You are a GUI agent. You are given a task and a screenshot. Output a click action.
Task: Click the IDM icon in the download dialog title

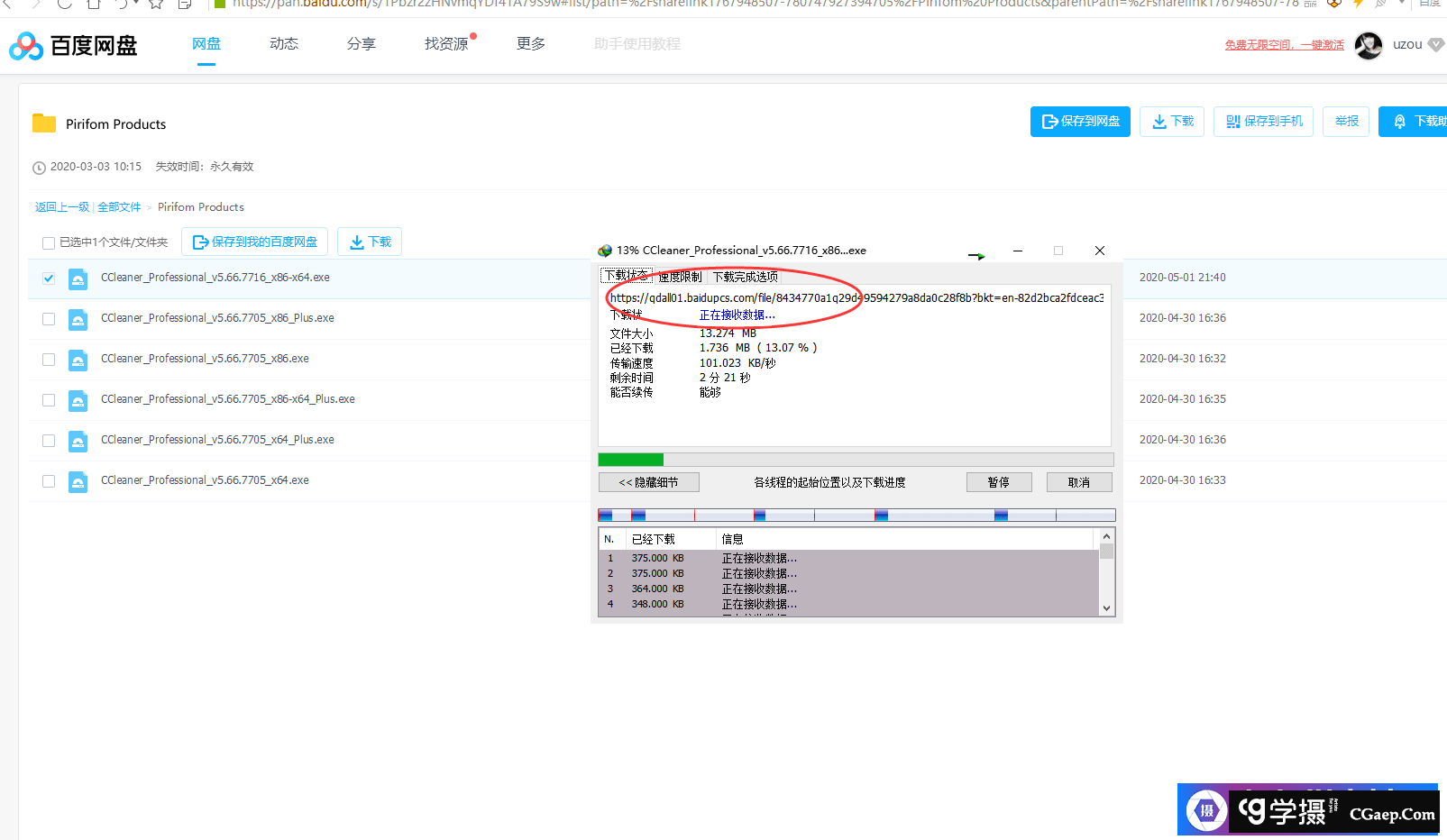pyautogui.click(x=605, y=251)
